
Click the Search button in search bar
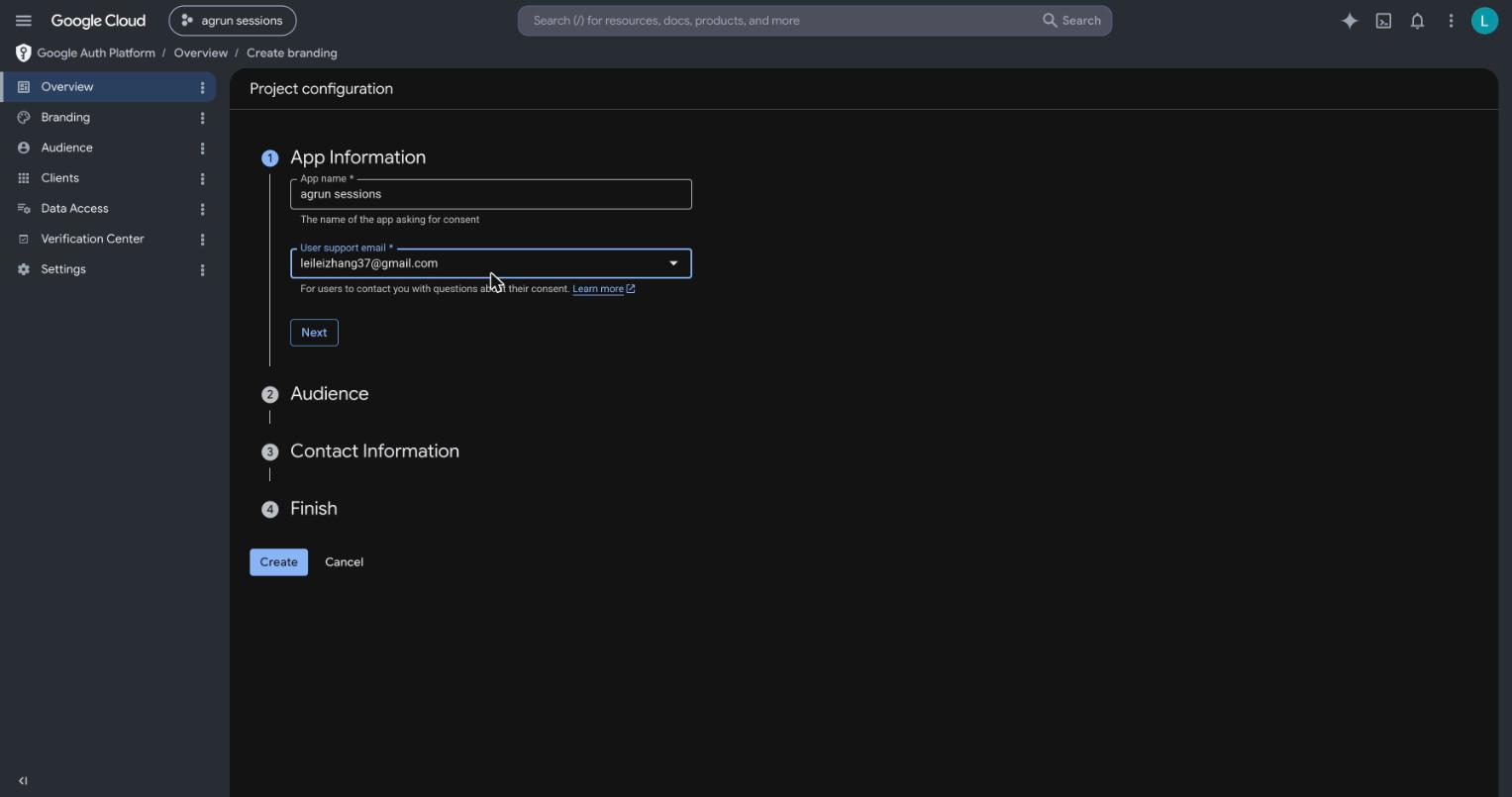pyautogui.click(x=1071, y=21)
